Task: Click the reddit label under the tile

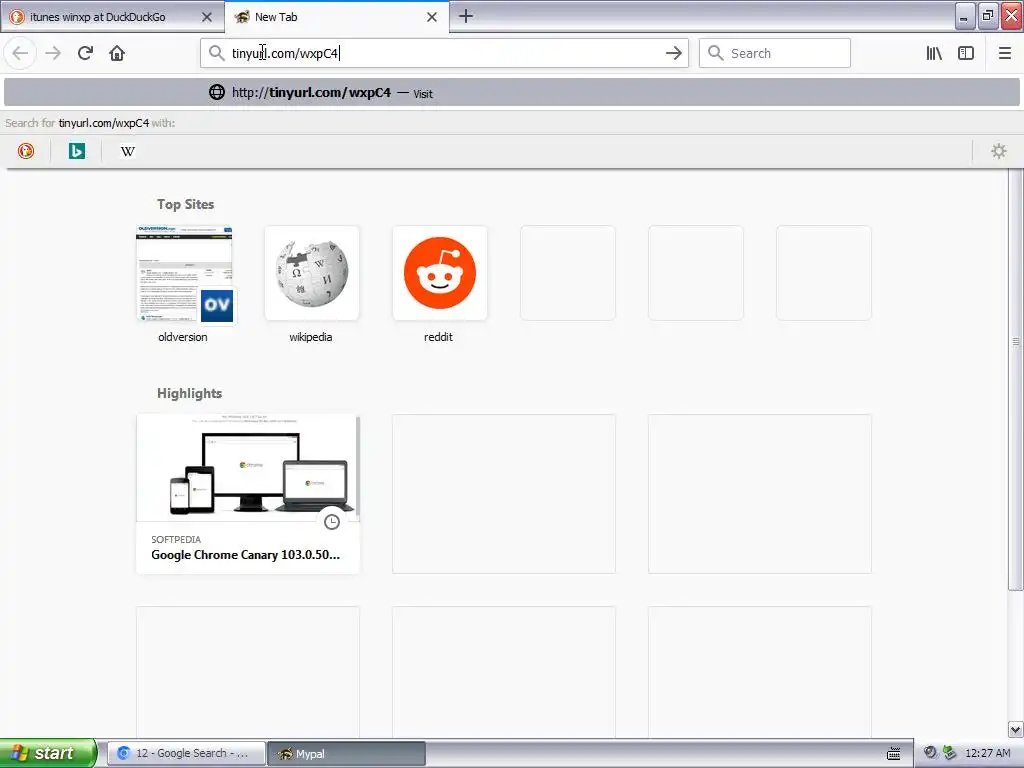Action: (x=438, y=337)
